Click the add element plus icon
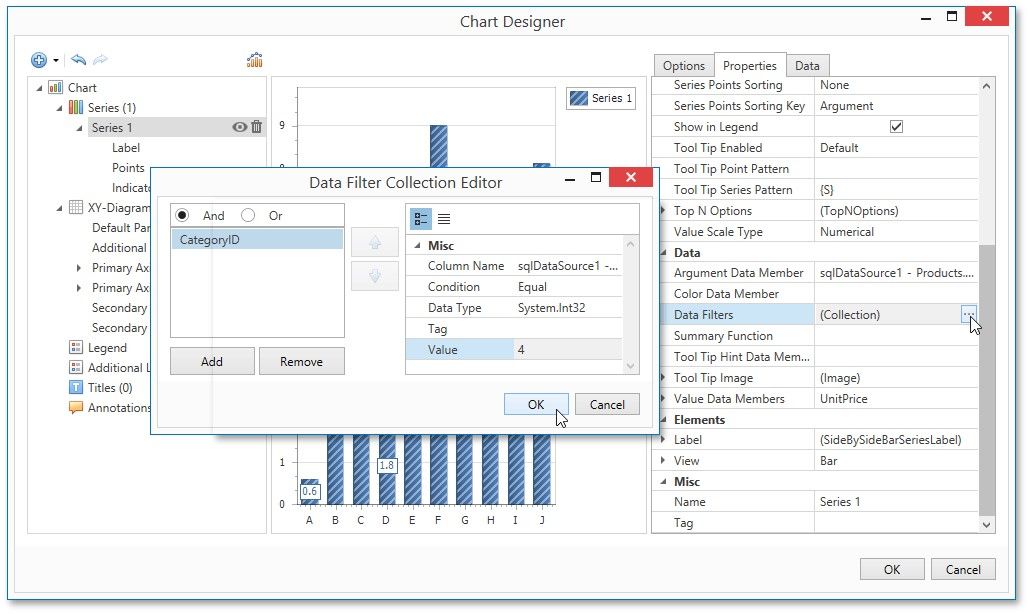Viewport: 1029px width, 614px height. pyautogui.click(x=39, y=60)
